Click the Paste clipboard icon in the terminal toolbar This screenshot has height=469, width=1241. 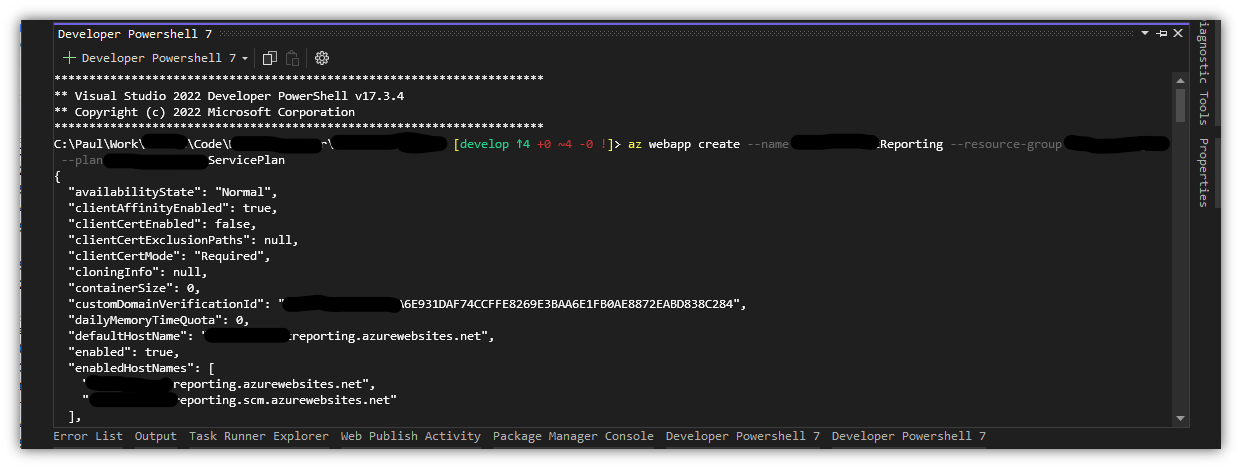point(292,58)
